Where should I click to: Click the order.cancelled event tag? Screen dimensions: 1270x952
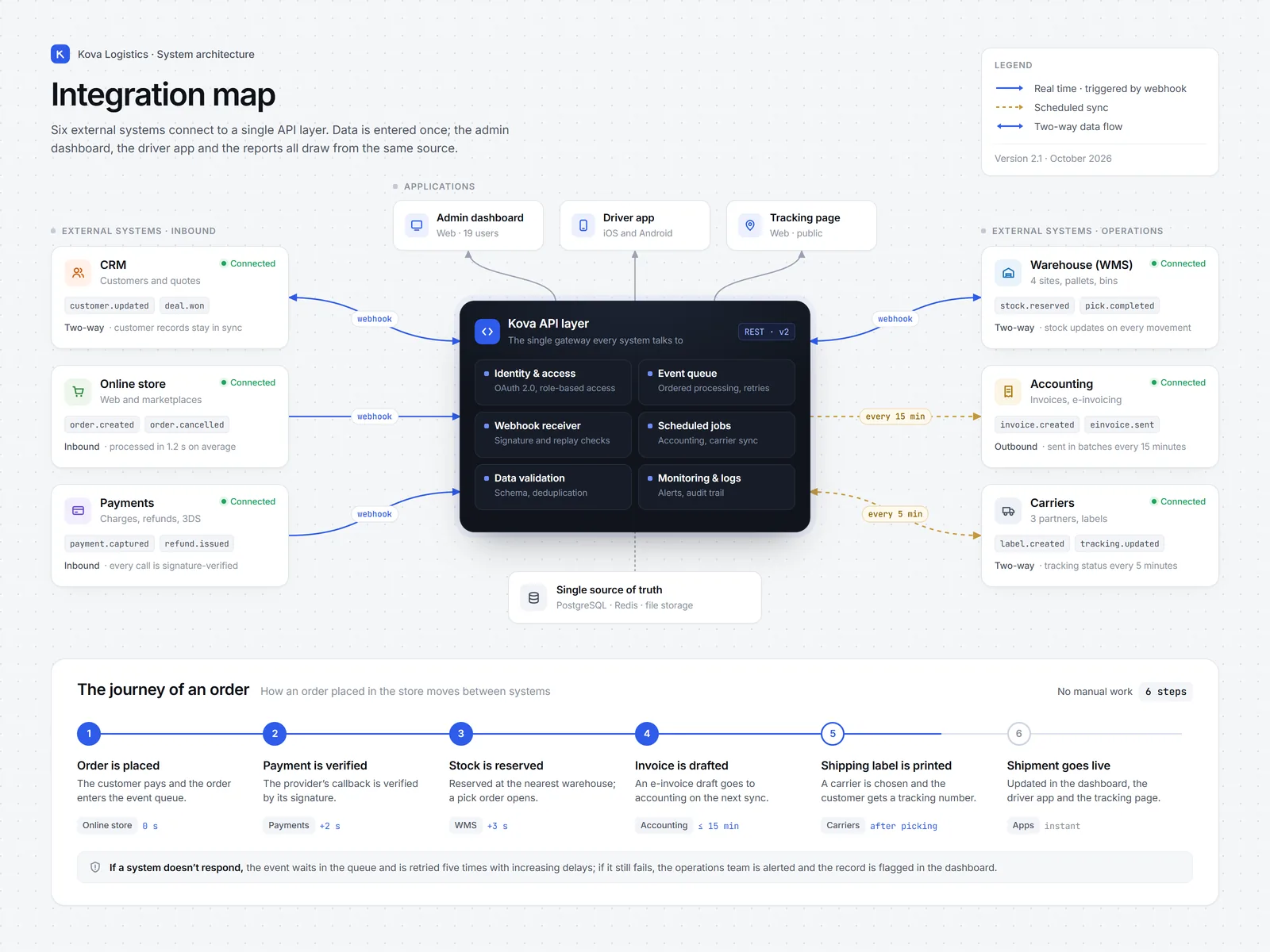tap(187, 424)
